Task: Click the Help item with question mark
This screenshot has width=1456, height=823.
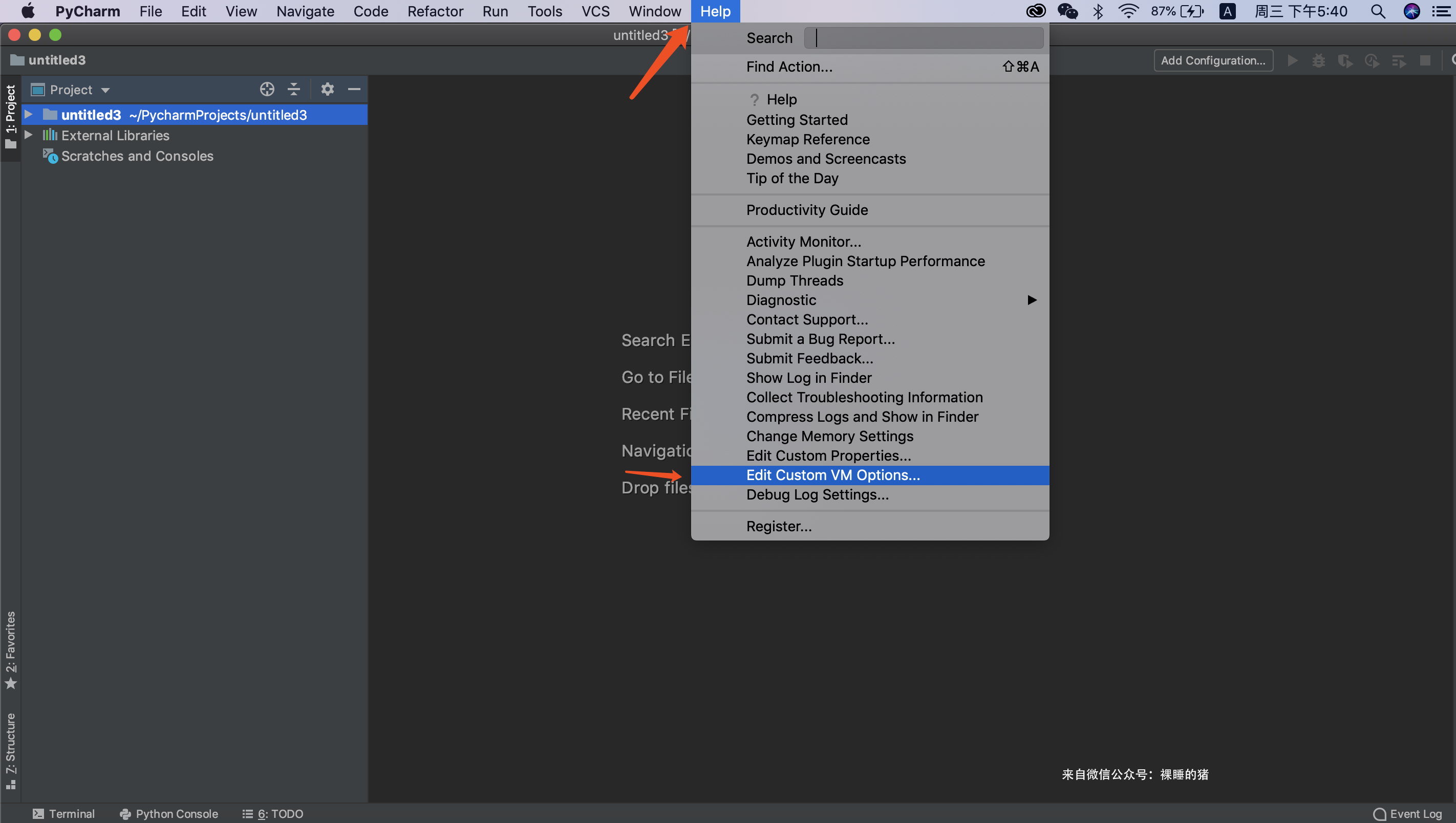Action: pos(870,99)
